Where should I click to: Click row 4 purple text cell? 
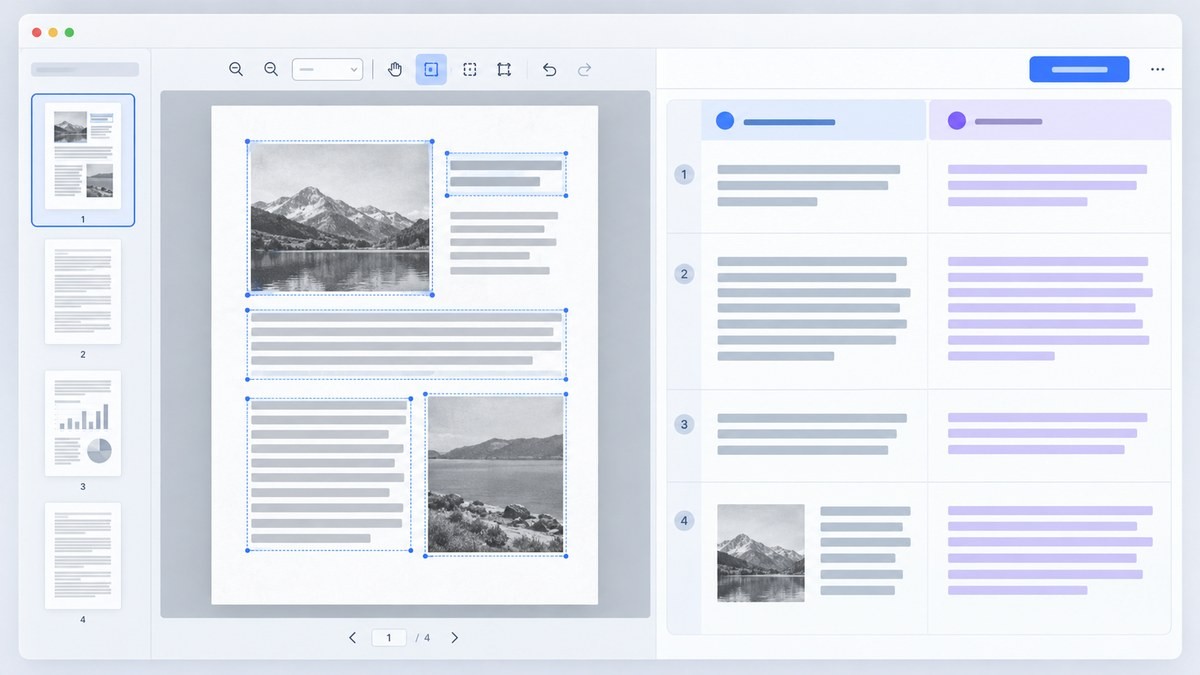coord(1049,557)
